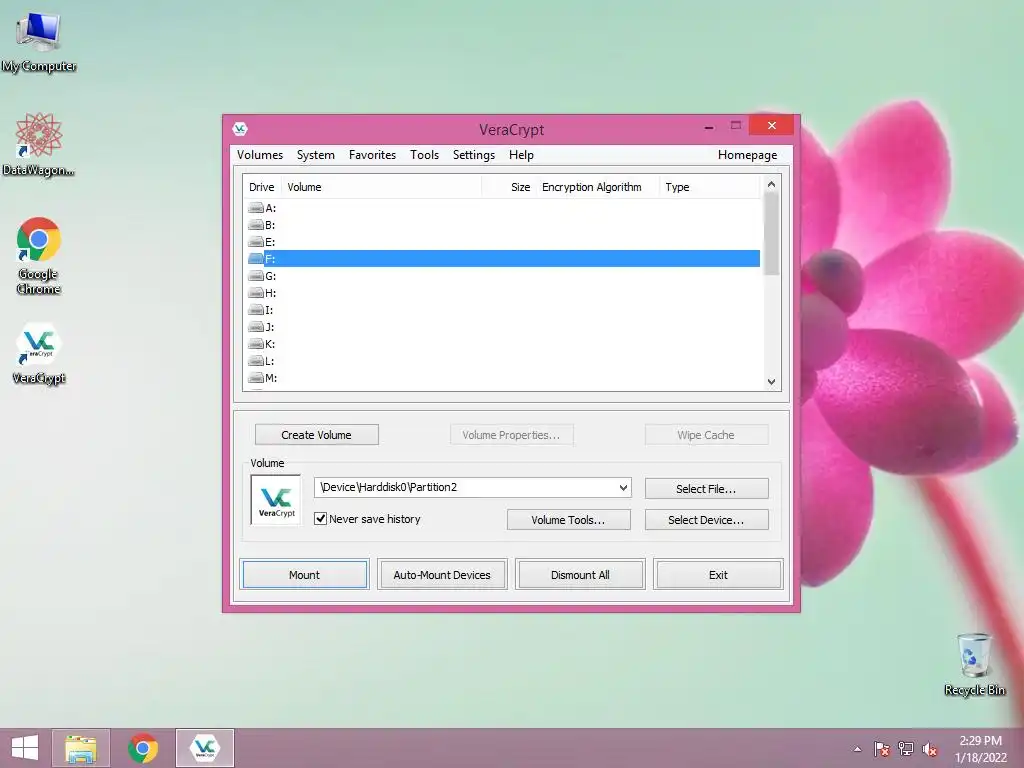Screen dimensions: 1024x768
Task: Select drive L: icon in list
Action: pyautogui.click(x=255, y=361)
